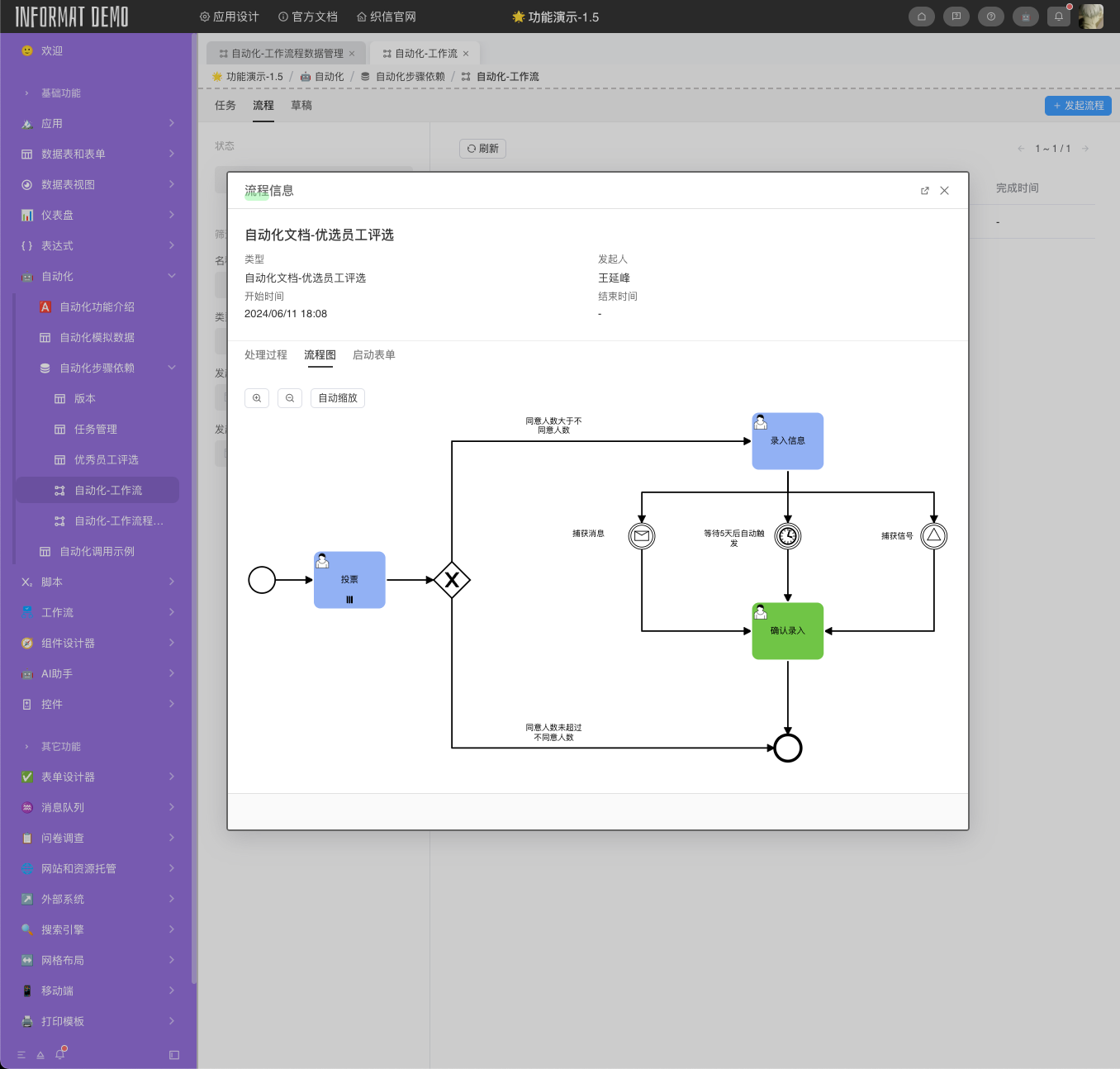Switch to the 启动表单 tab
1120x1069 pixels.
click(x=373, y=355)
